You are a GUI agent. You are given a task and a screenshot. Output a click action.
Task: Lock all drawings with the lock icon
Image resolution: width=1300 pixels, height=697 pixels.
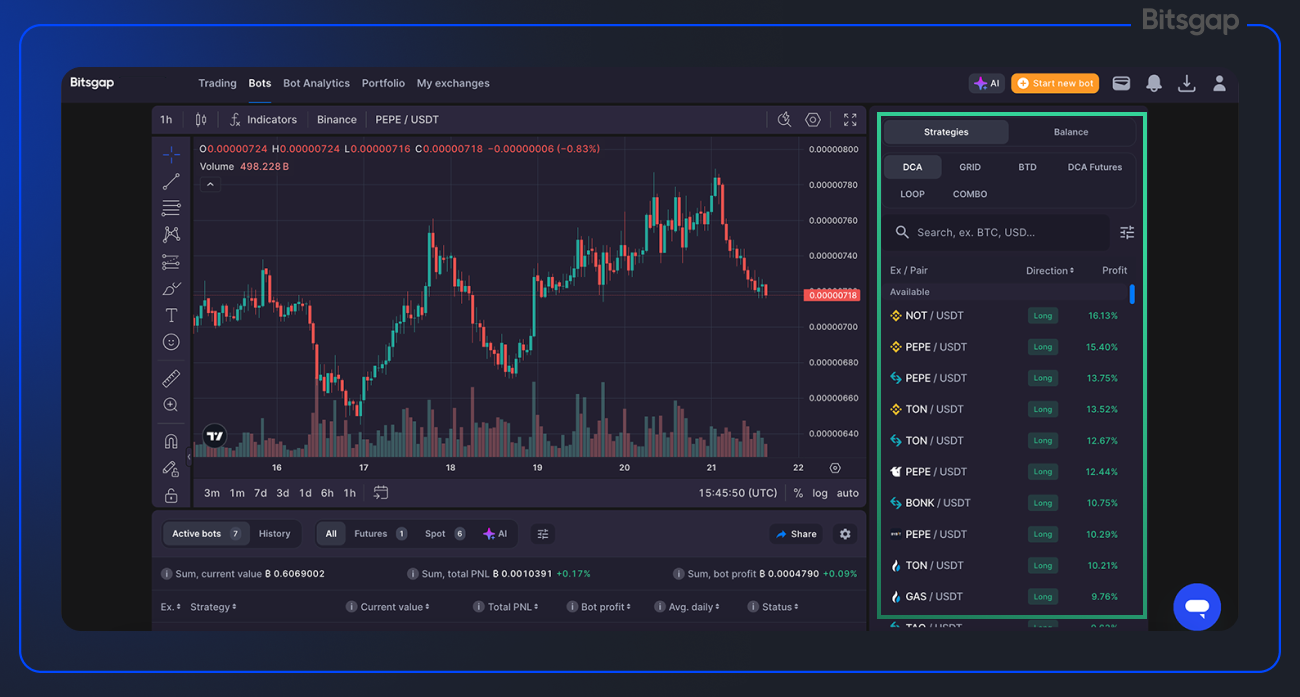[x=170, y=494]
